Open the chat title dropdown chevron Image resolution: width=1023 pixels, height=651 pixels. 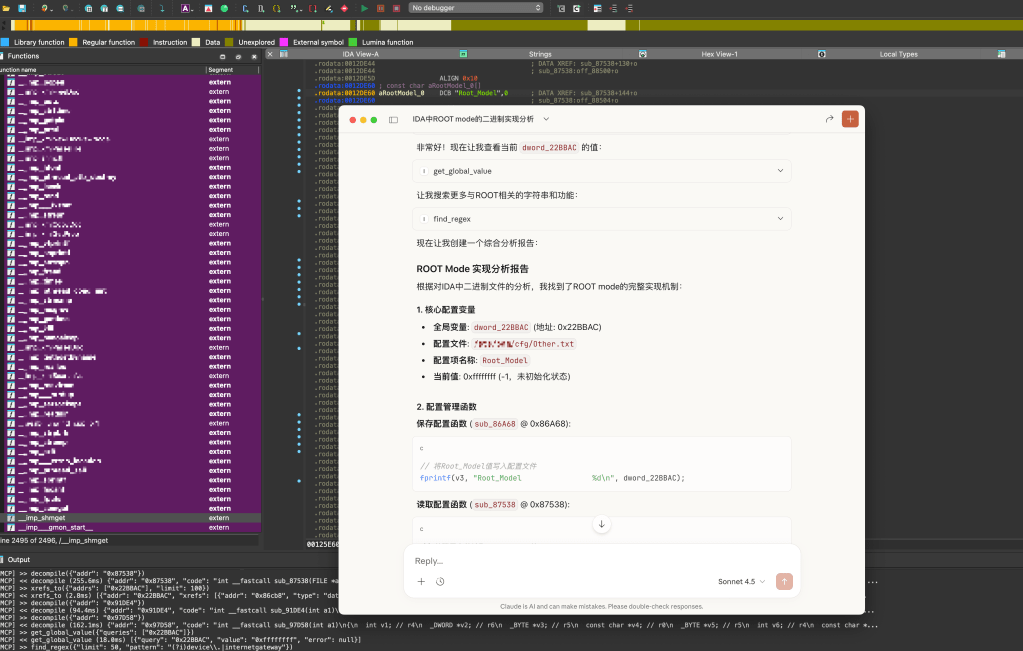click(x=546, y=119)
